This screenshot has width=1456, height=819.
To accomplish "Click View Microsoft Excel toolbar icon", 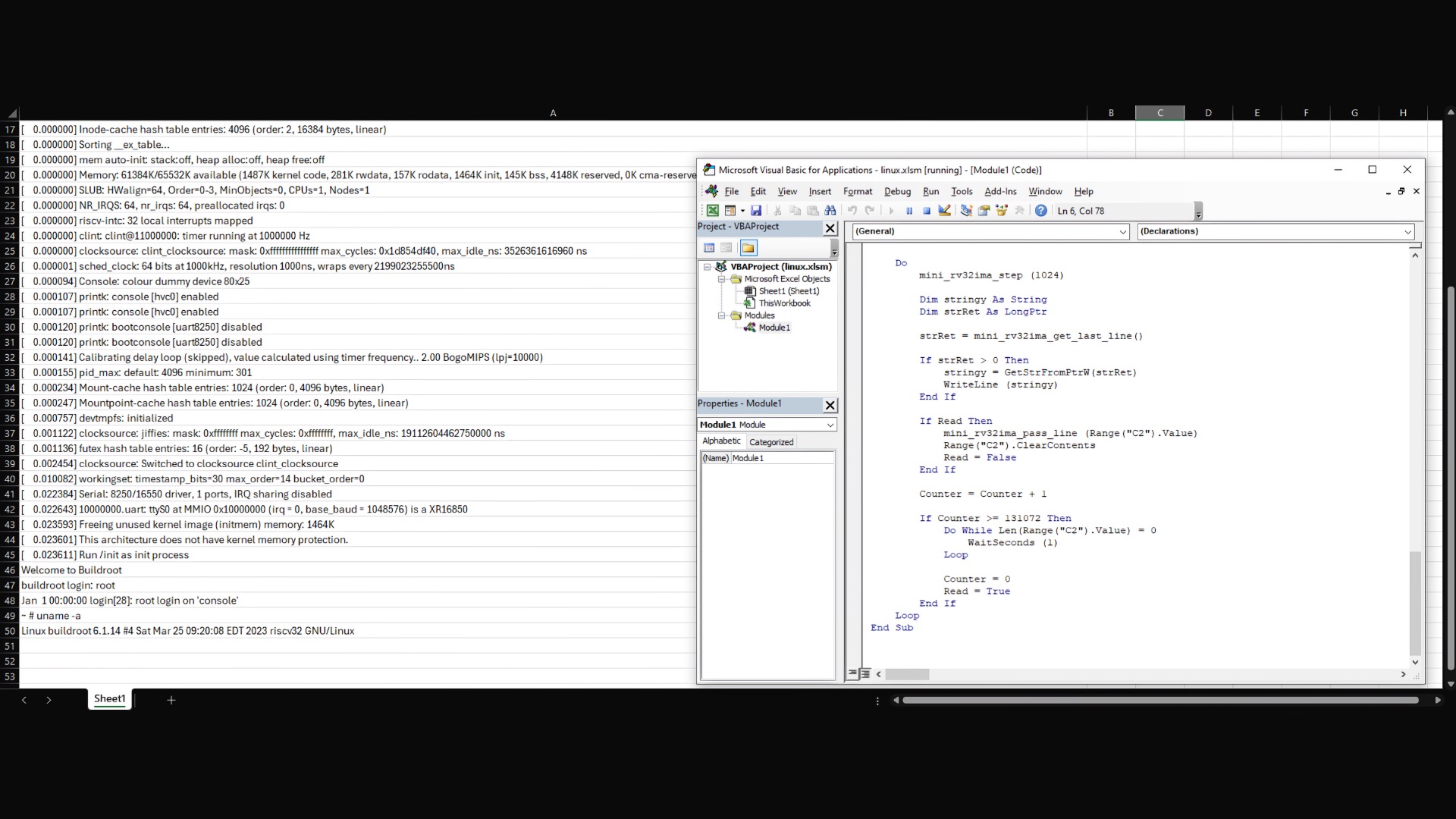I will [713, 211].
